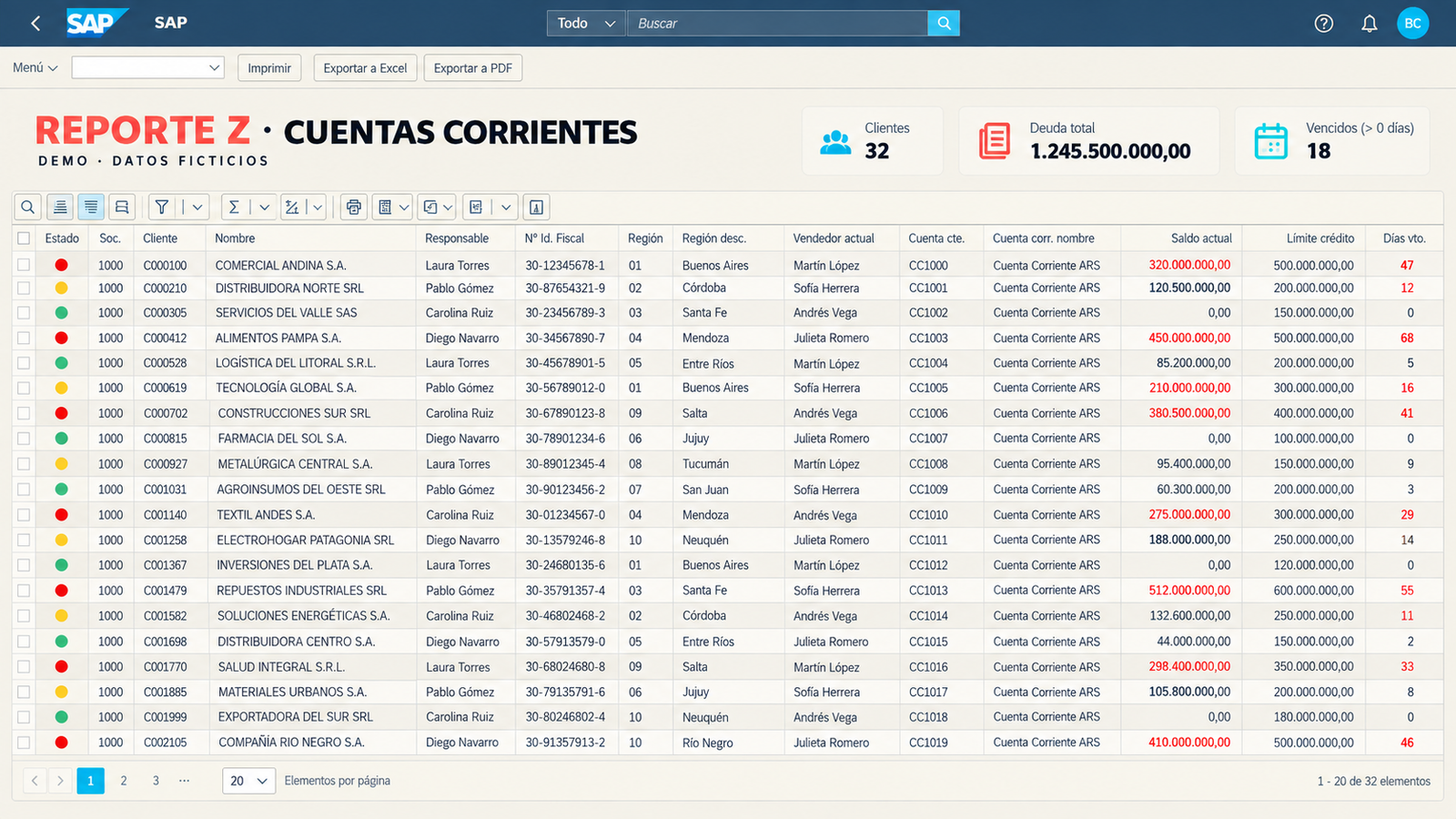Expand the filter options dropdown arrow

197,207
